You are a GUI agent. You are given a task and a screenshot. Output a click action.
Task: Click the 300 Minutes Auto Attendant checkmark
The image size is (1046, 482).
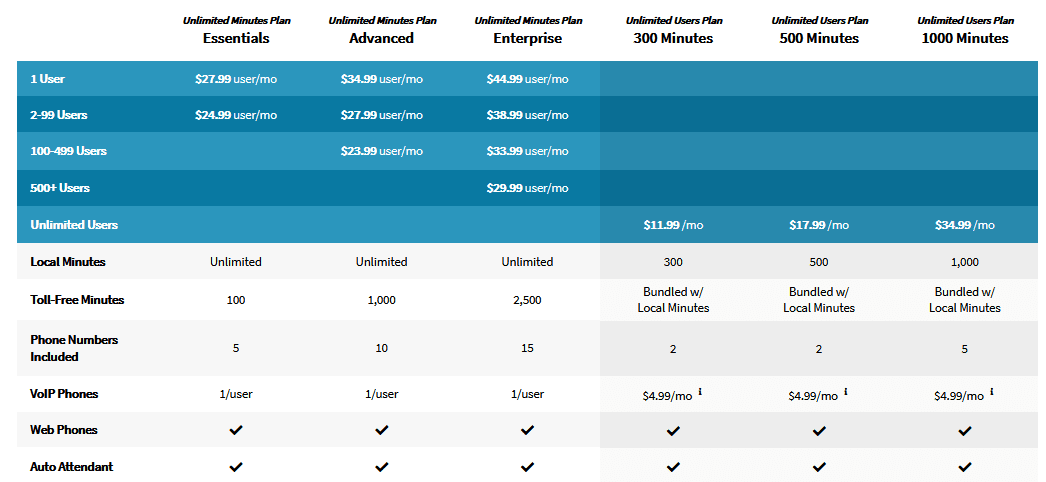click(673, 467)
